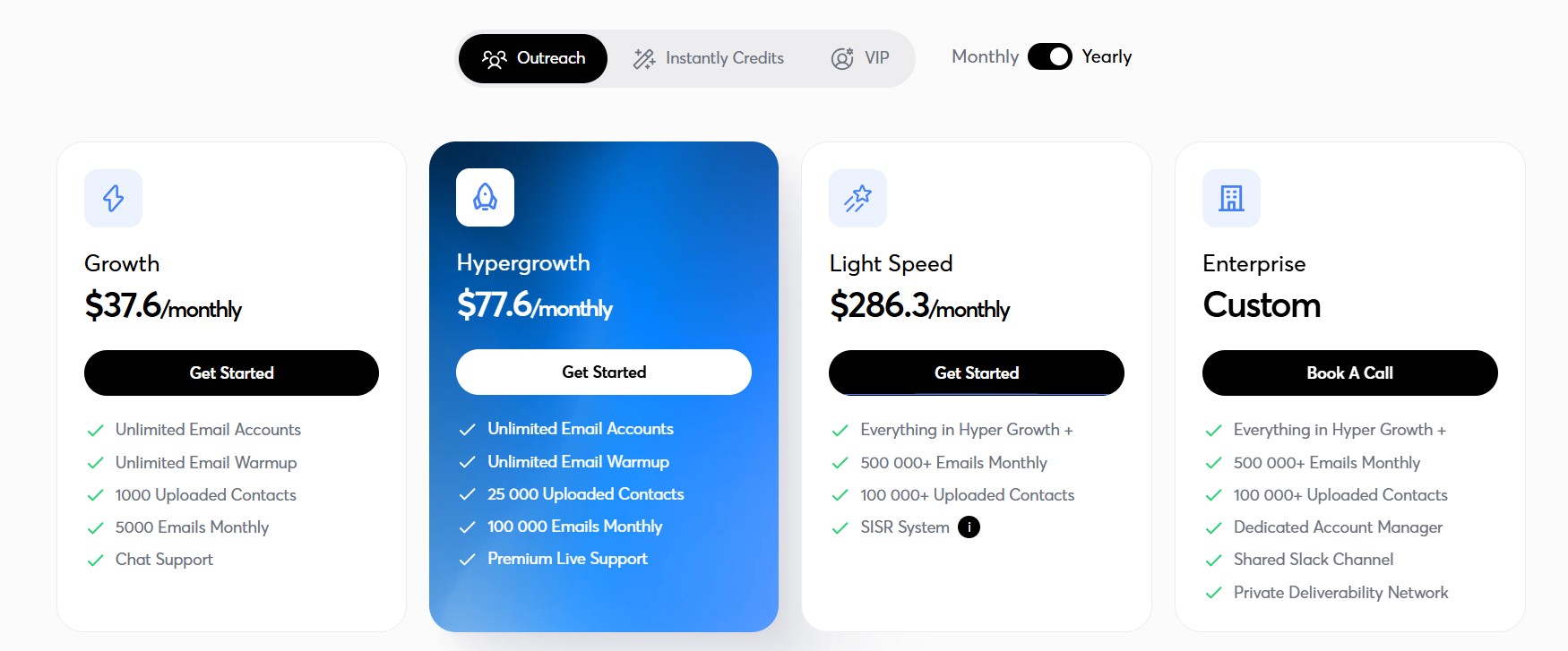Open the SISR System info icon

[x=969, y=527]
